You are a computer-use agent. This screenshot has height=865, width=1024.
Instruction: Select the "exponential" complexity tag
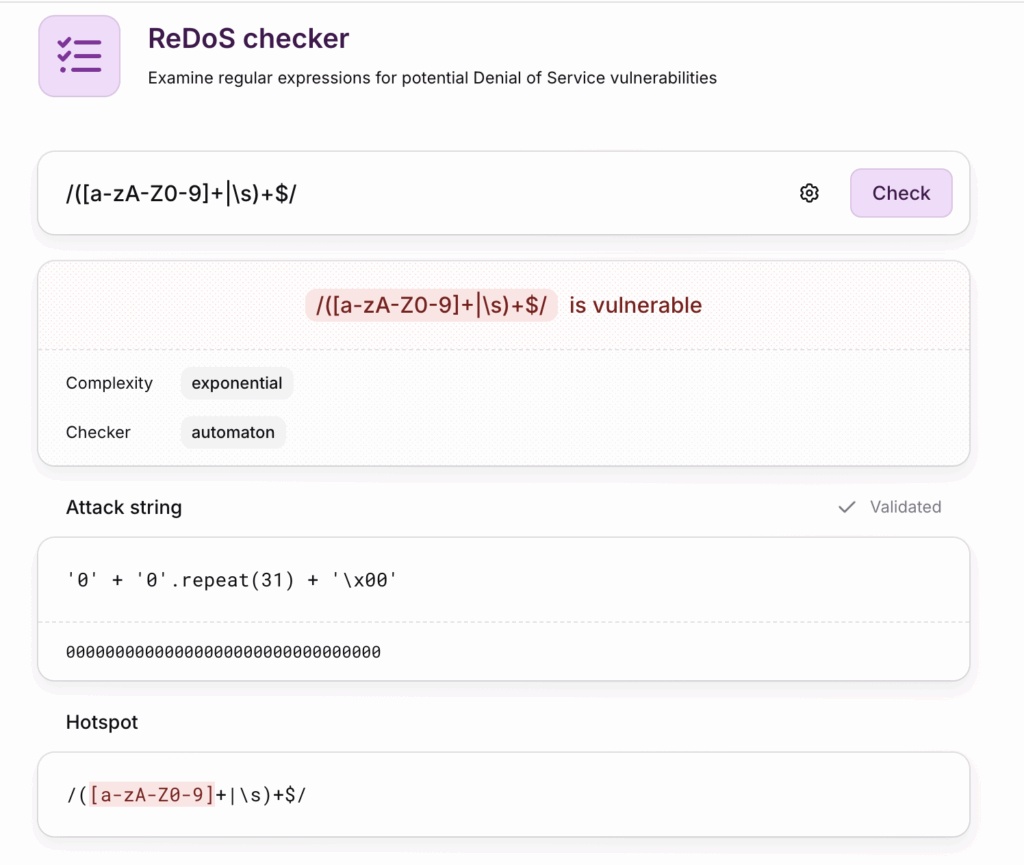click(237, 383)
